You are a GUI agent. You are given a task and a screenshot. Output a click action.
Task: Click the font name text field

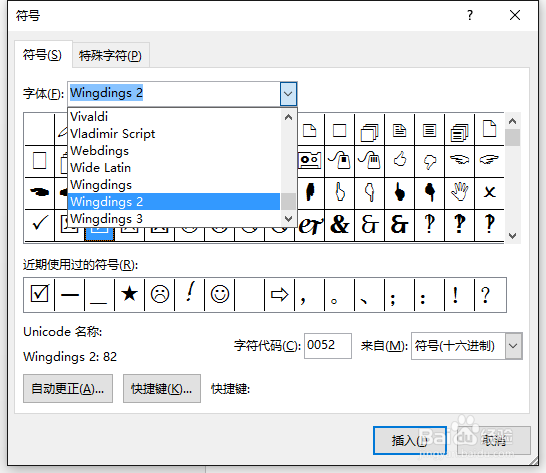click(x=174, y=94)
